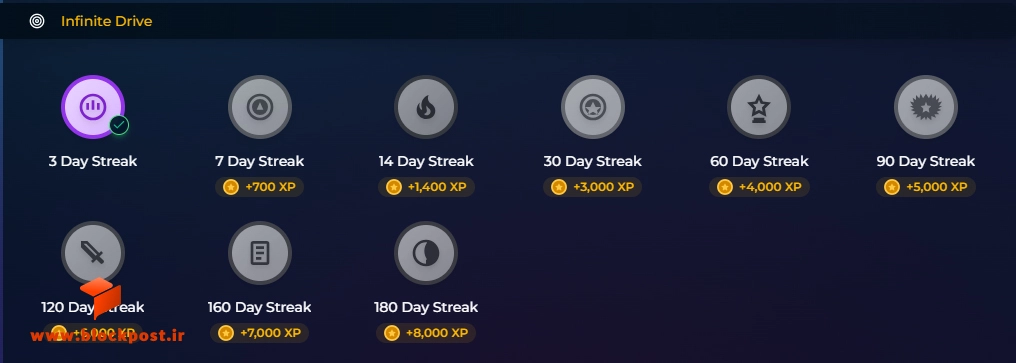Open the 90 Day Streak burst badge
Viewport: 1016px width, 363px height.
click(925, 107)
